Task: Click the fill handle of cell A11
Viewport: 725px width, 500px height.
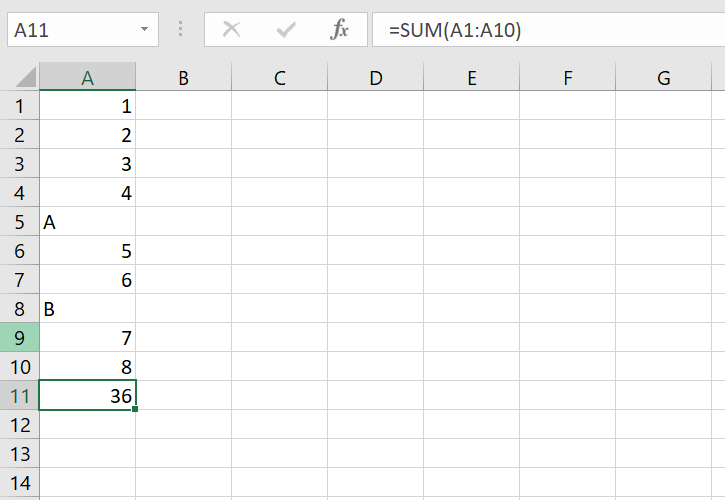Action: coord(135,409)
